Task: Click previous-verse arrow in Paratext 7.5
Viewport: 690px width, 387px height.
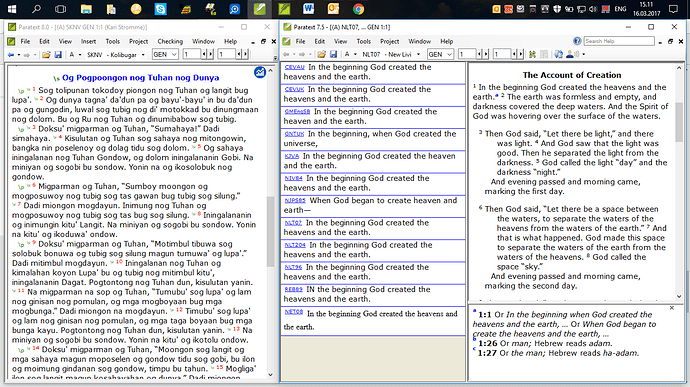Action: click(515, 54)
